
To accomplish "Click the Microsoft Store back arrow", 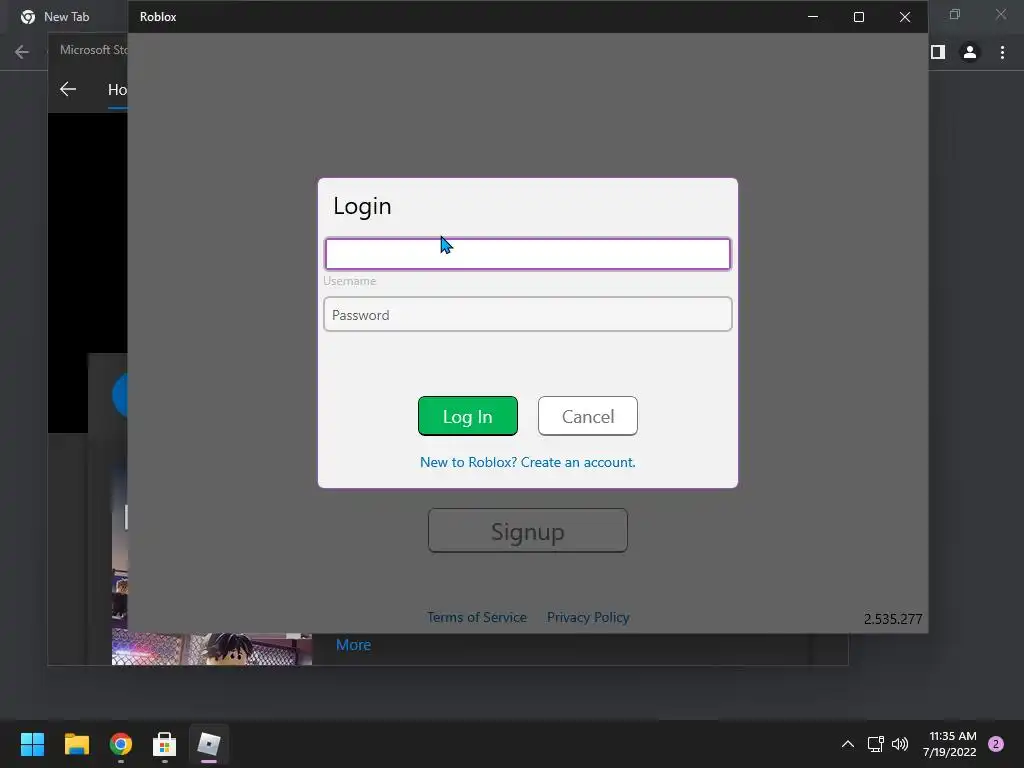I will point(68,89).
